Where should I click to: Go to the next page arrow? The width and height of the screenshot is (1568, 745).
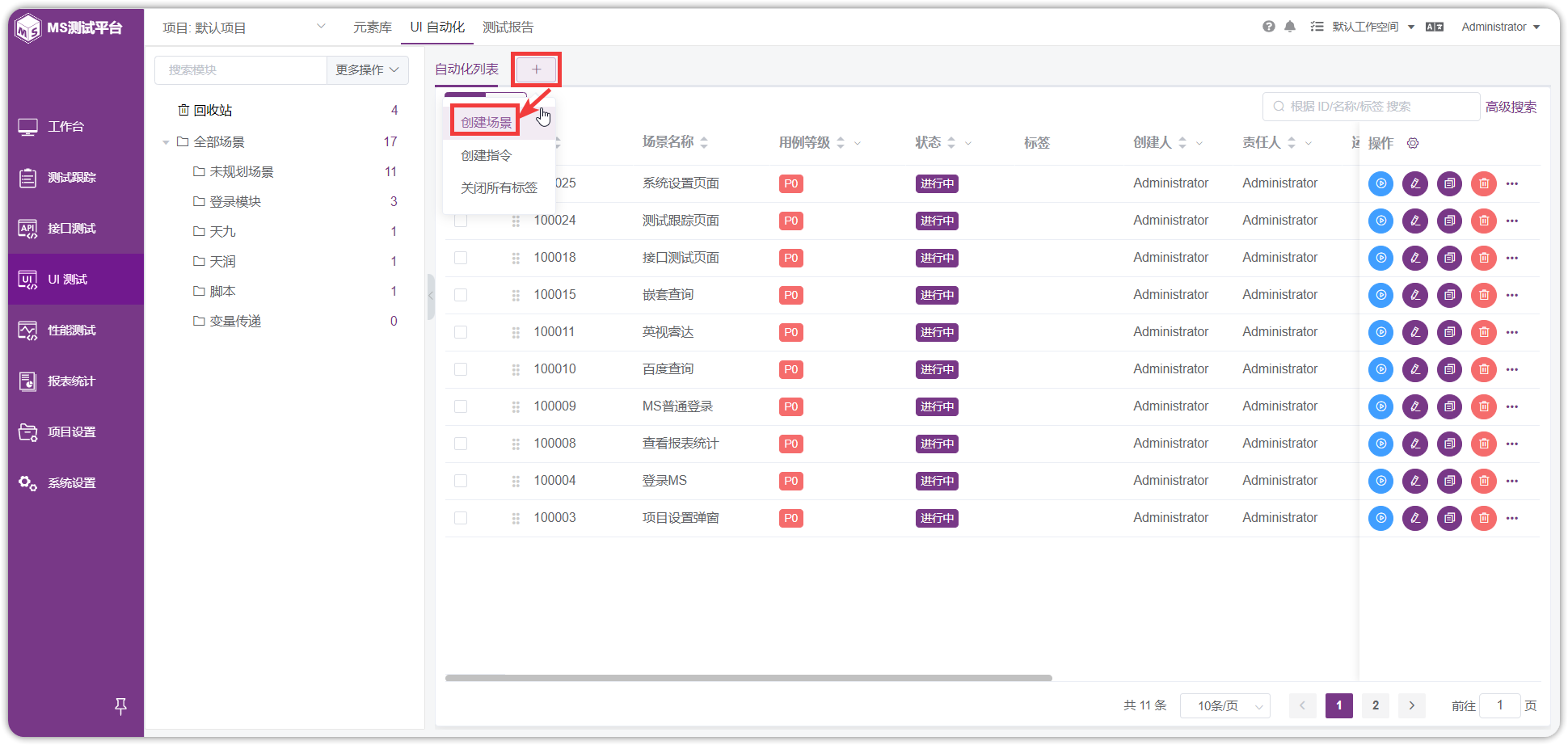click(1412, 705)
